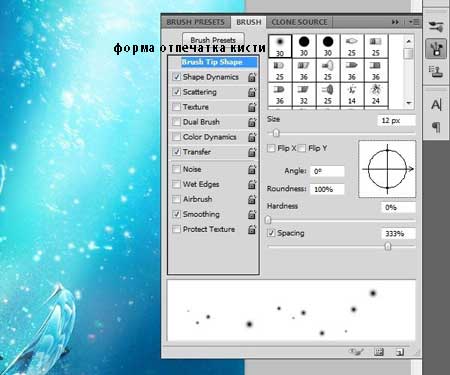Click the lock icon next to Noise
Screen dimensions: 450x375
pyautogui.click(x=252, y=169)
